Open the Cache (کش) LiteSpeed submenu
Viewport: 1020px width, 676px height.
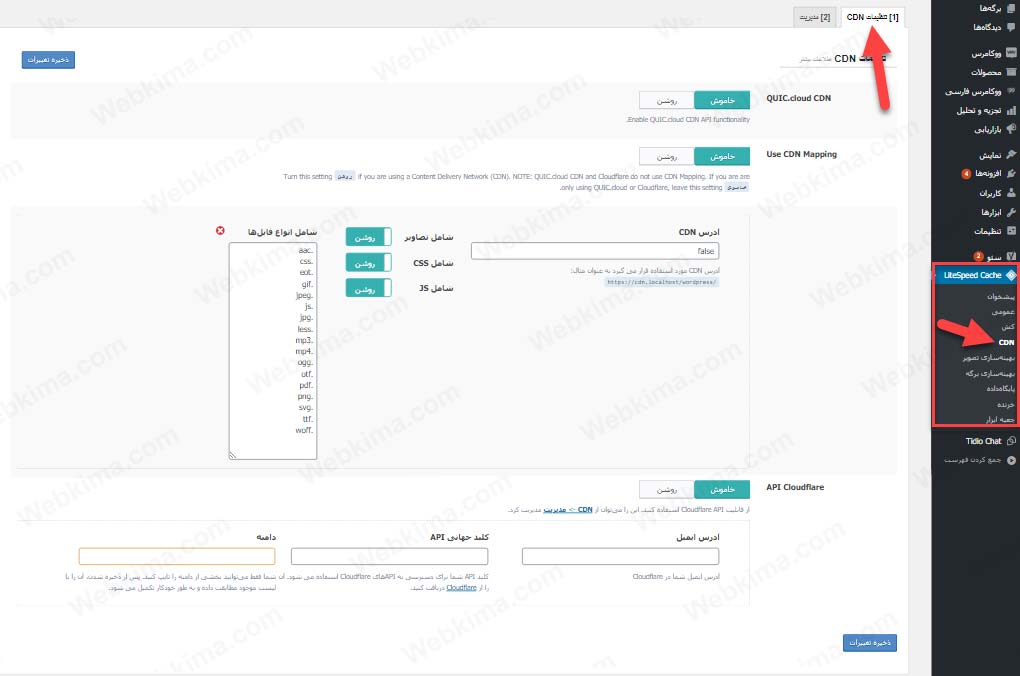(x=1008, y=327)
